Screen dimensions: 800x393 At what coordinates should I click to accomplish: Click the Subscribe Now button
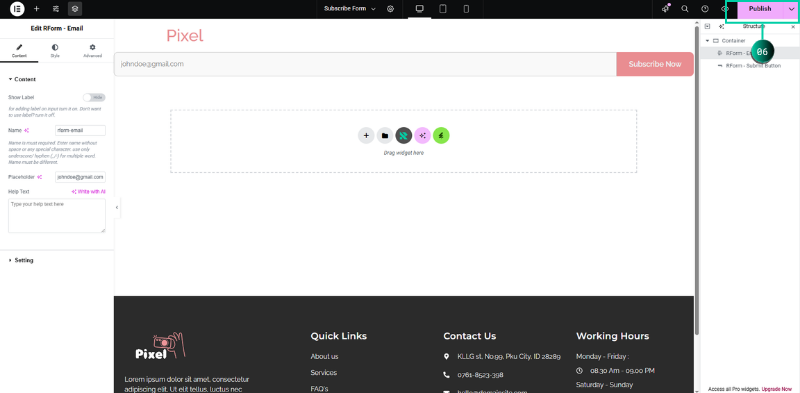(x=655, y=64)
